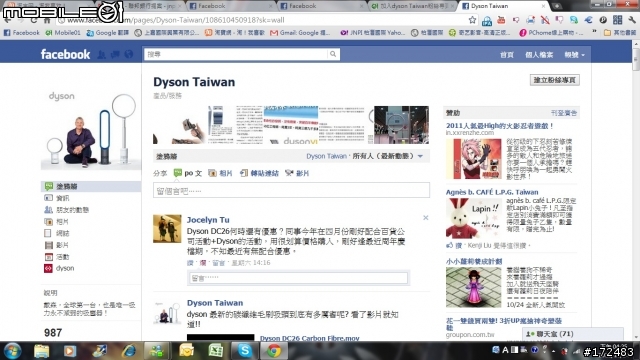
Task: Open Dyson Taiwan post author link
Action: pyautogui.click(x=215, y=303)
